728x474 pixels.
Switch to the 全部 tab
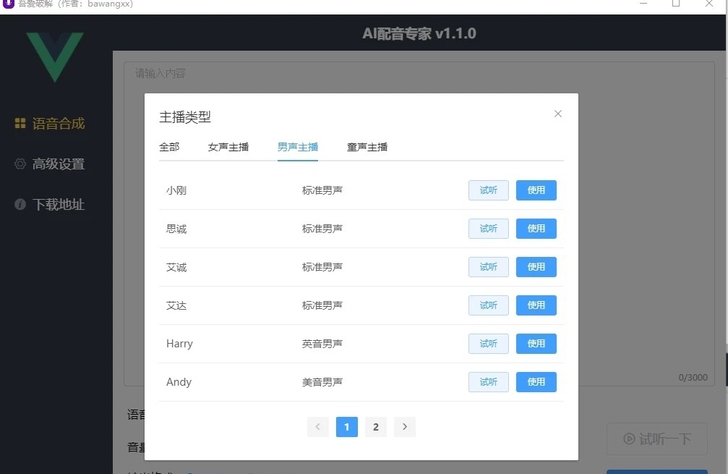coord(169,147)
